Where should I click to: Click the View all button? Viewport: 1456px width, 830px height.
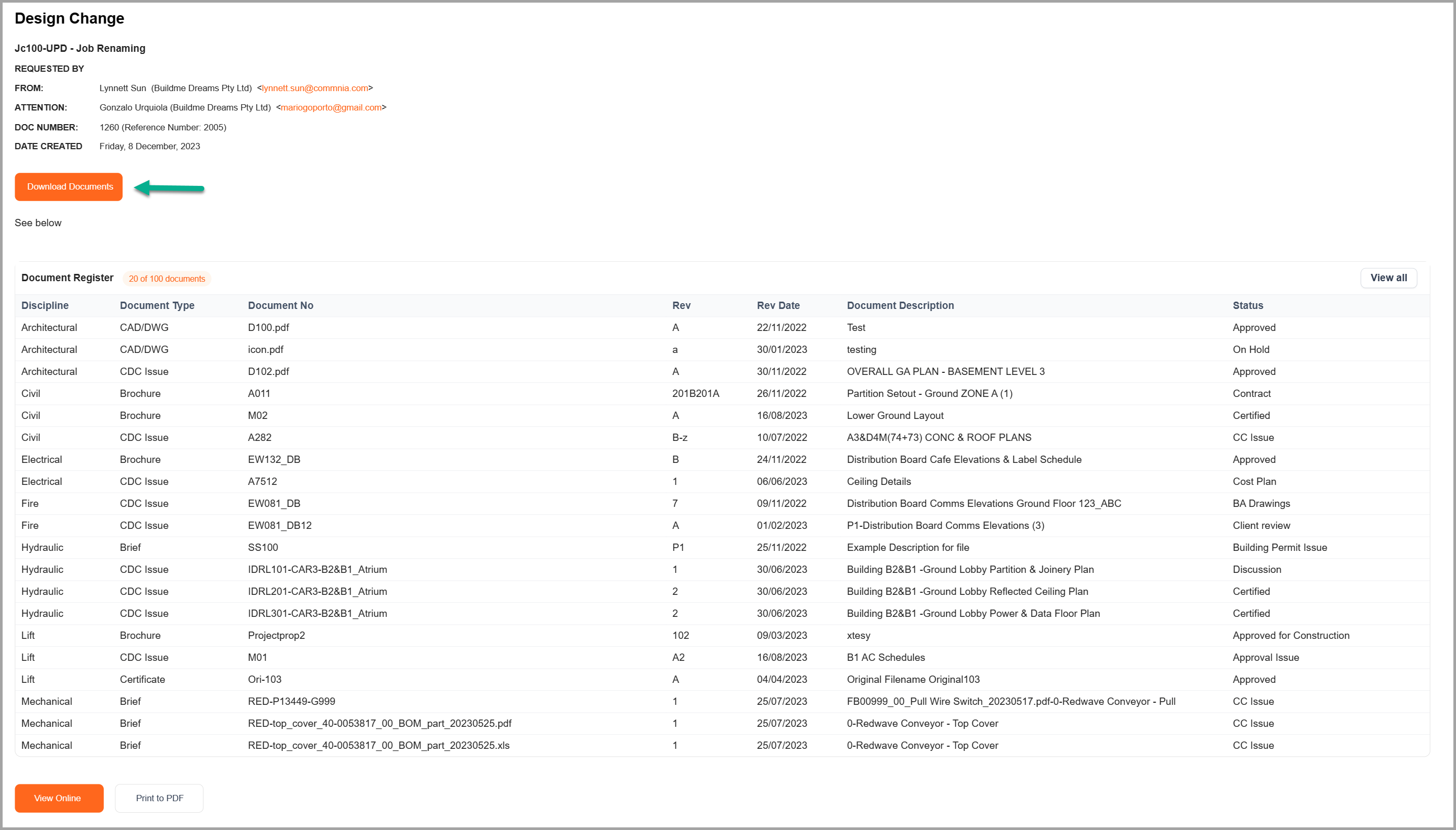coord(1388,278)
